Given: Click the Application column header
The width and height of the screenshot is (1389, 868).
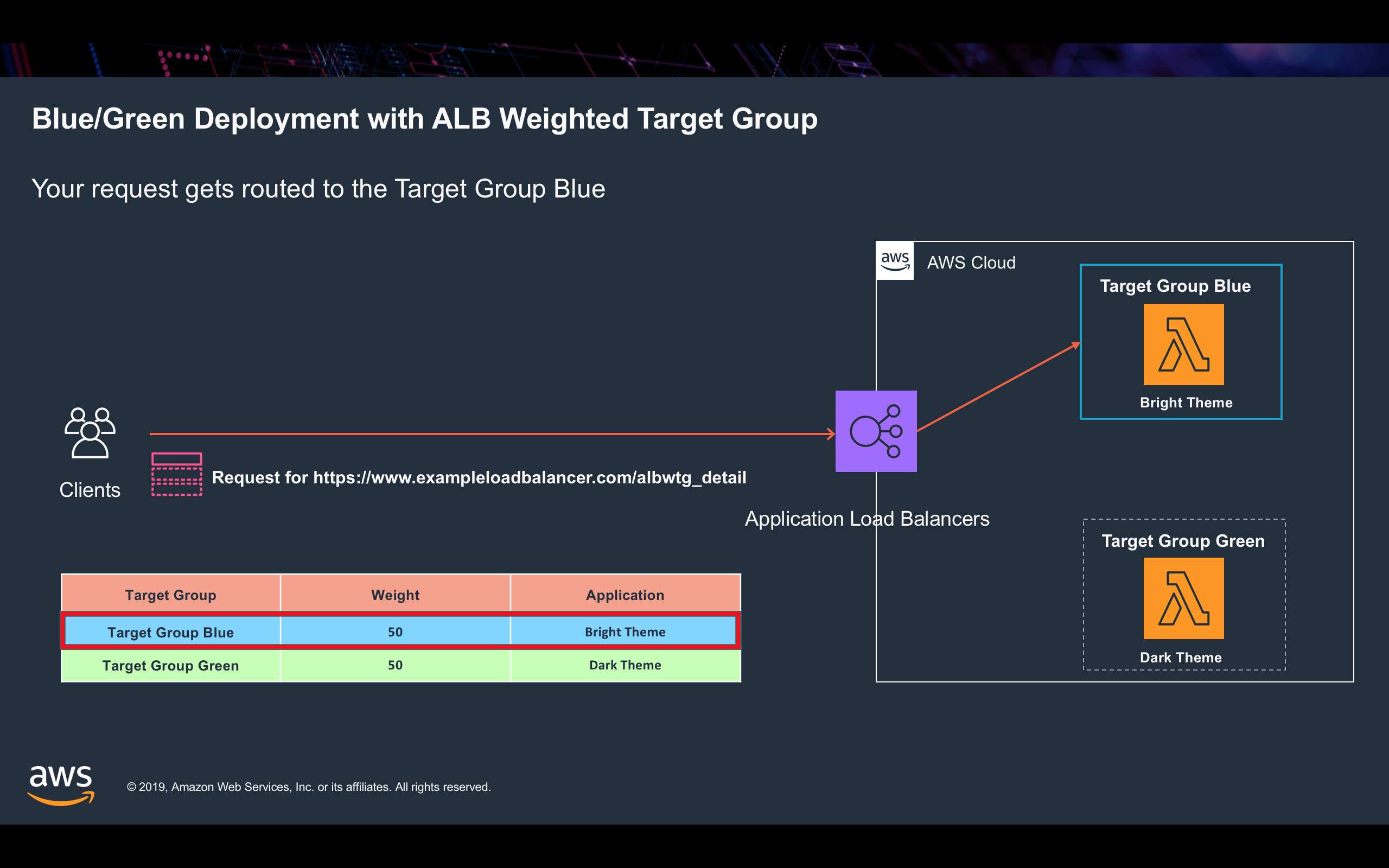Looking at the screenshot, I should [625, 595].
